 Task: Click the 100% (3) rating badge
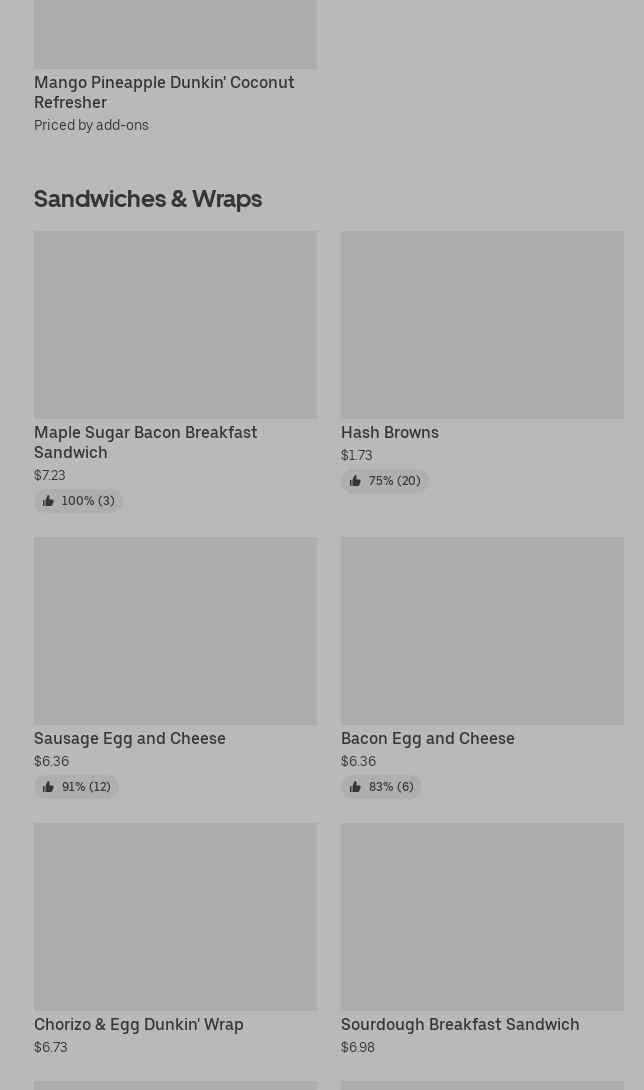click(x=87, y=501)
